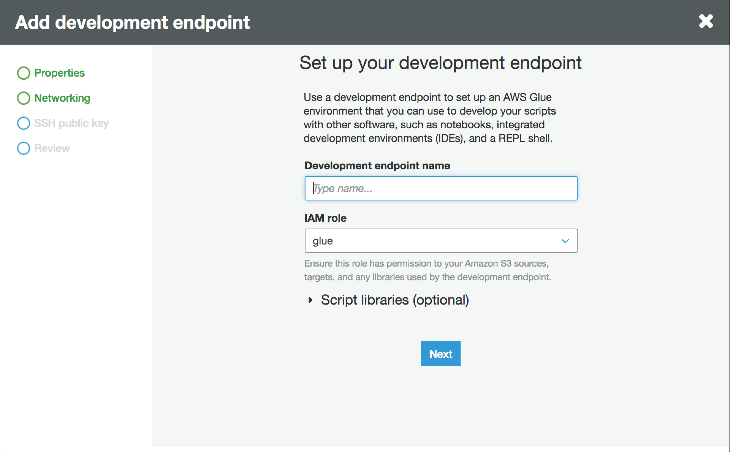Click the Script libraries (optional) label
This screenshot has height=452, width=730.
coord(394,300)
